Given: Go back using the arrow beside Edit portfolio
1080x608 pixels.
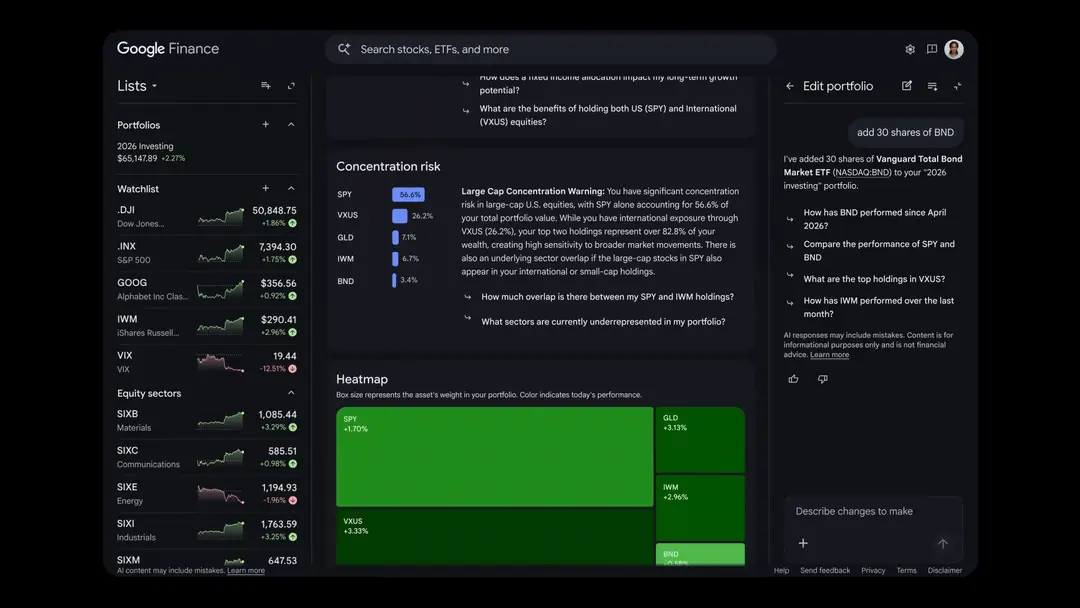Looking at the screenshot, I should pyautogui.click(x=790, y=86).
